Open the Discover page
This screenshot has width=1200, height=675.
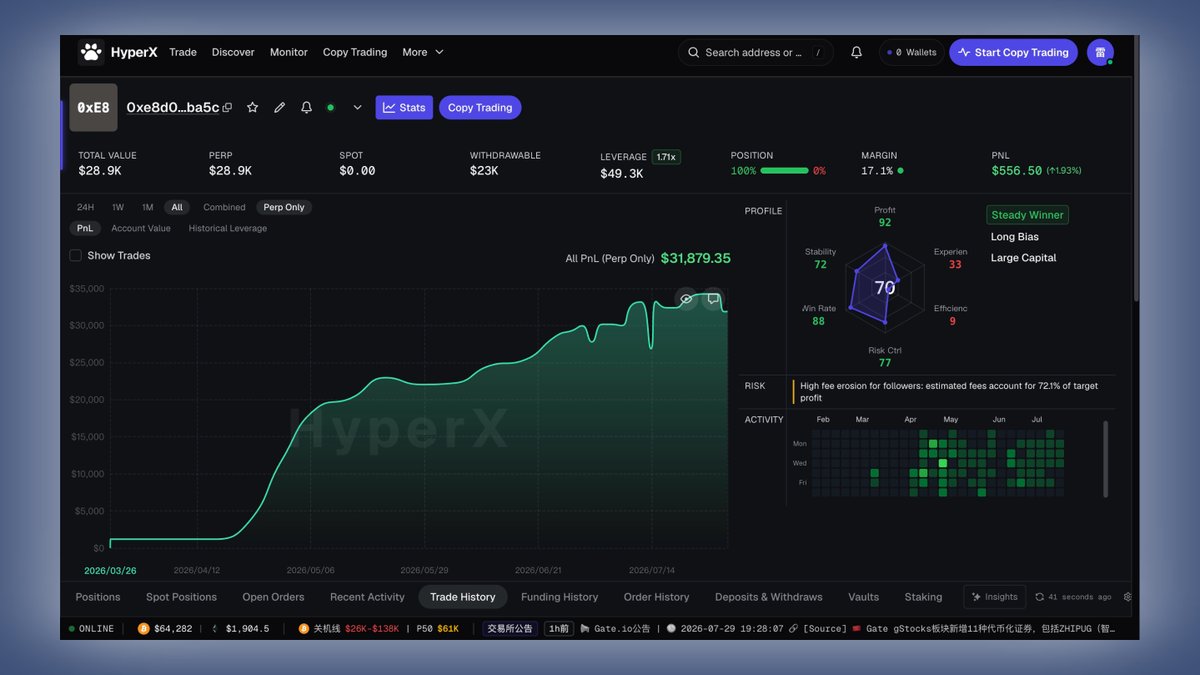click(233, 52)
